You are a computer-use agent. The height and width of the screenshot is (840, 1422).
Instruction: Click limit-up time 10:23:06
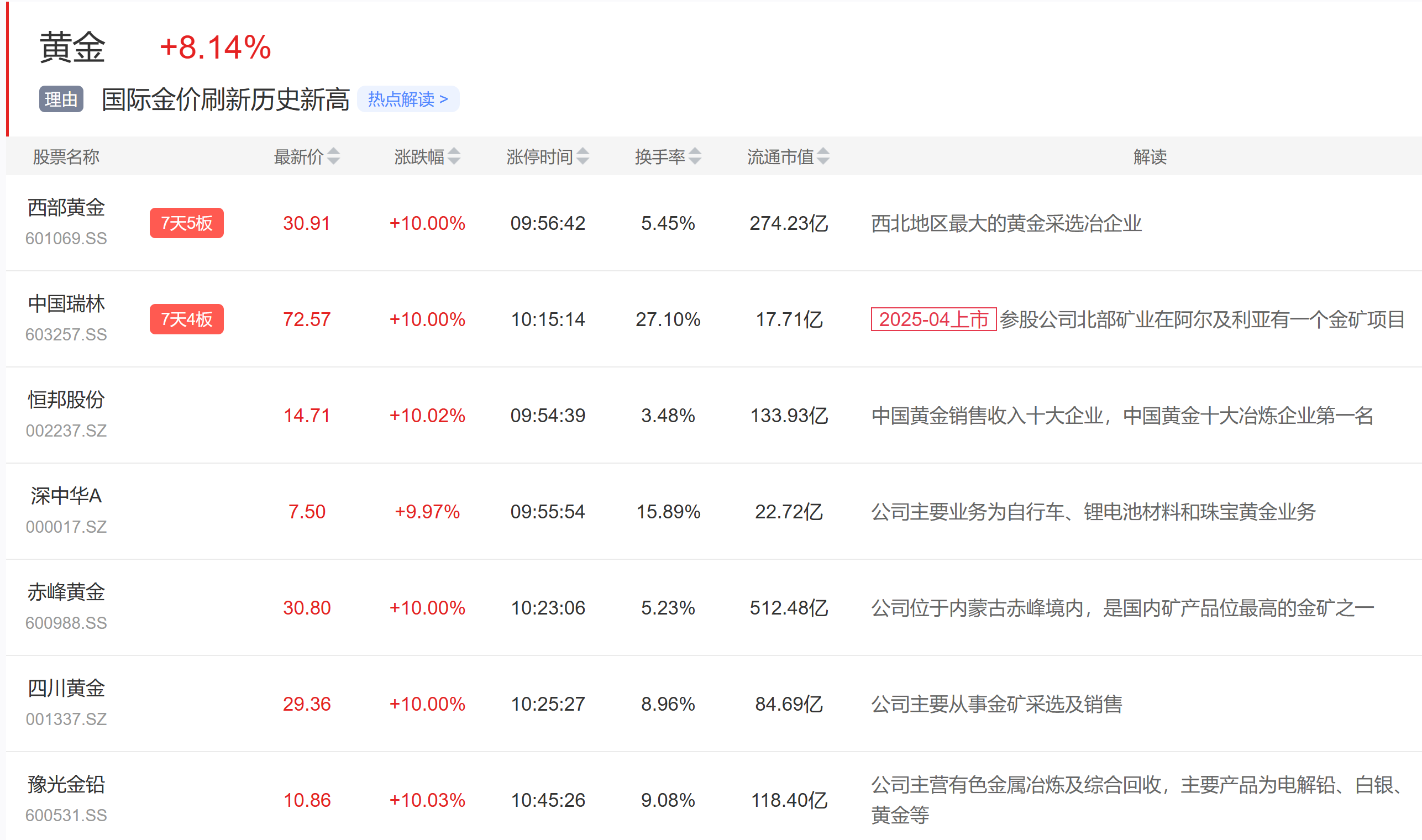(x=548, y=608)
